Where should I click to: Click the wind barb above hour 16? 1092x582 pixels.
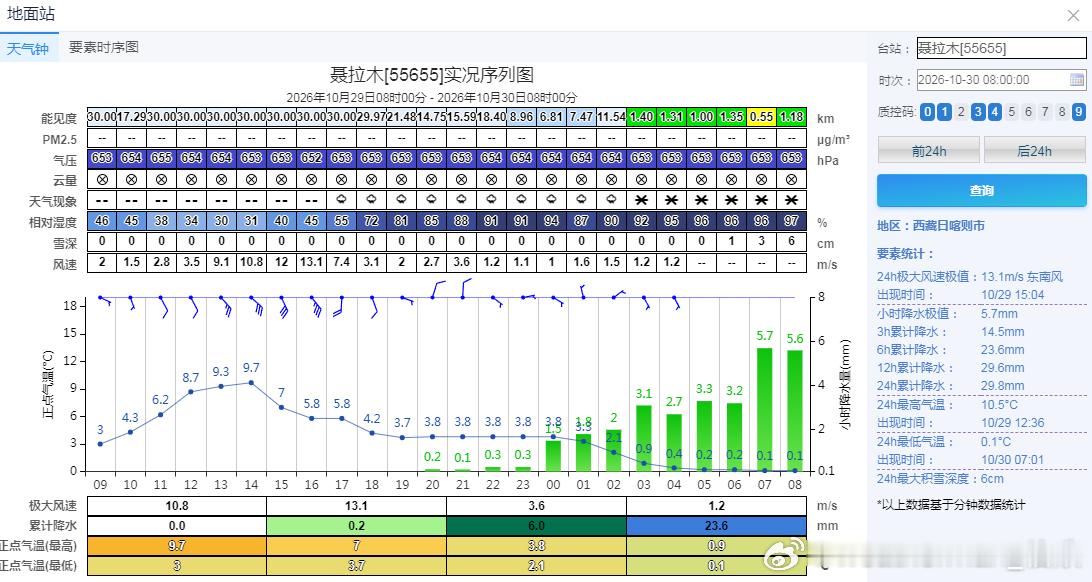pyautogui.click(x=314, y=306)
